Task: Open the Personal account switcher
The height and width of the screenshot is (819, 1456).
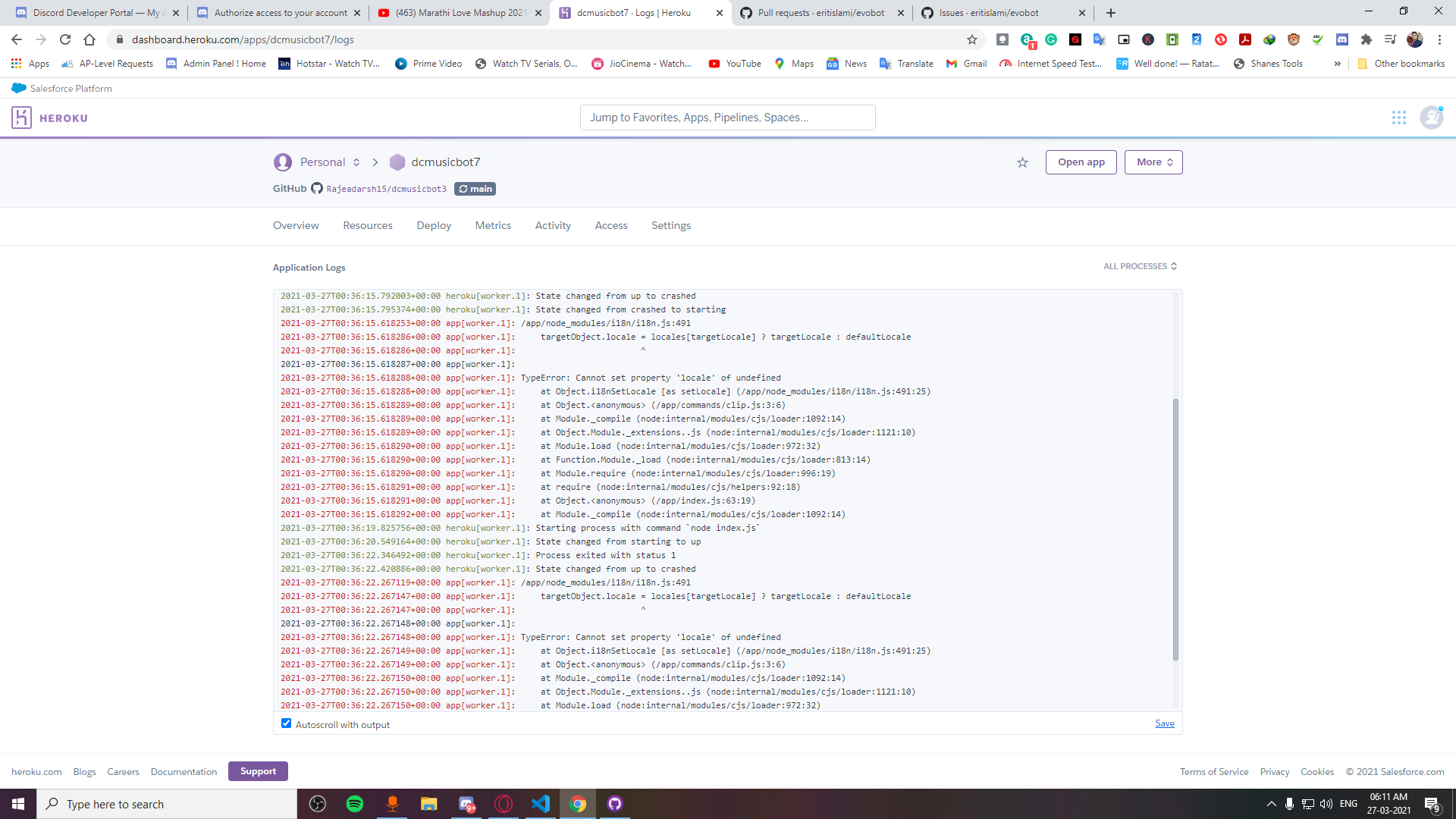Action: pos(324,162)
